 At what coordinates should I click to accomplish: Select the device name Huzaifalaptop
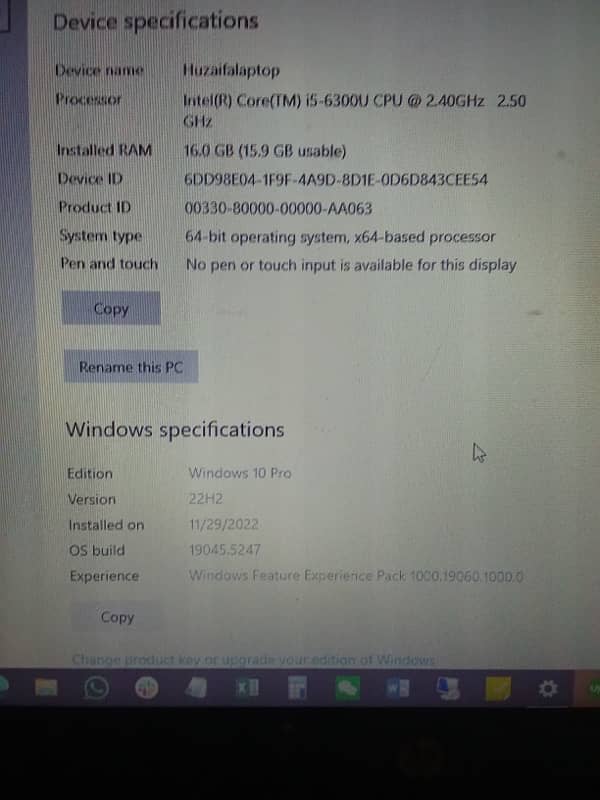pyautogui.click(x=231, y=70)
